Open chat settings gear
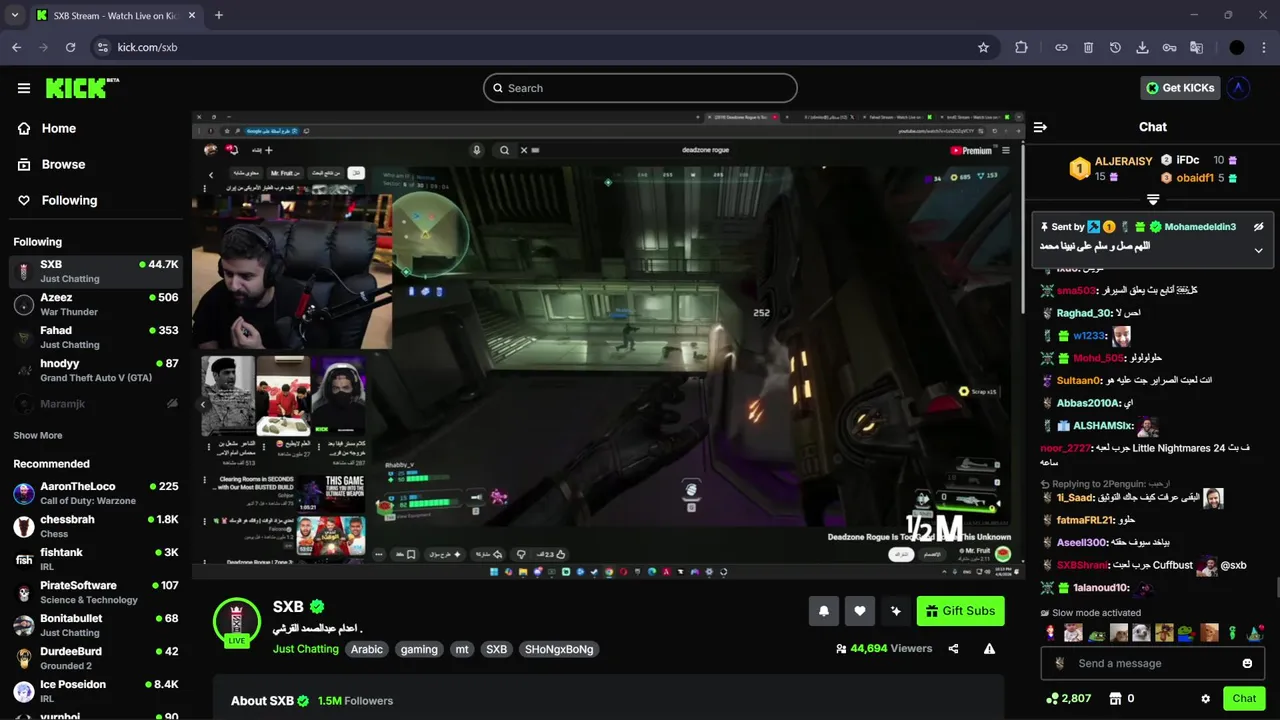 tap(1206, 699)
